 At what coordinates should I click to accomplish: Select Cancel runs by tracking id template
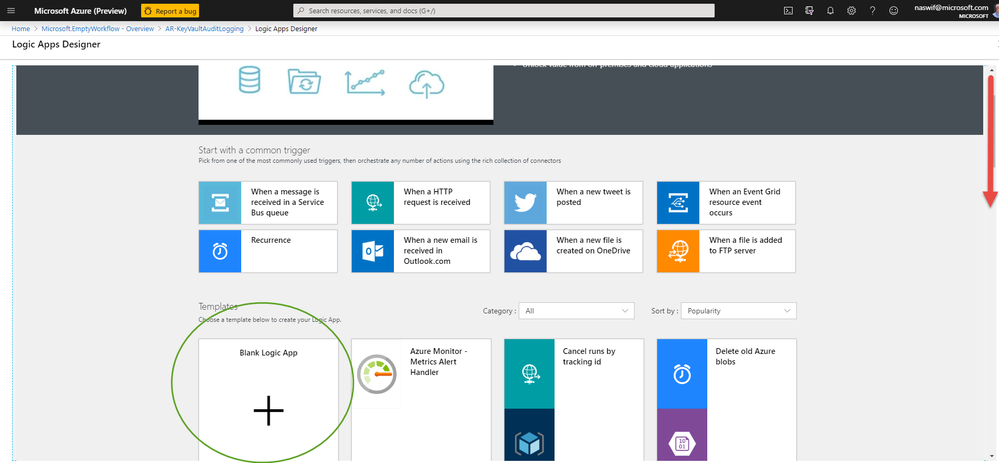pyautogui.click(x=589, y=356)
